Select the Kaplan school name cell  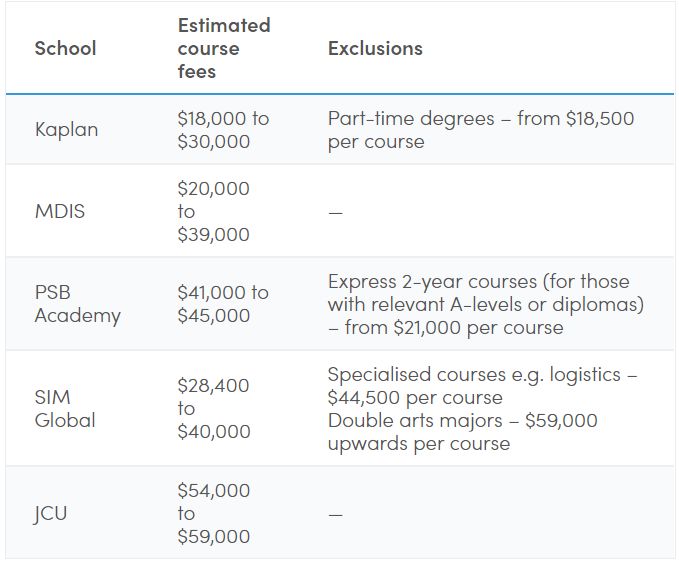[66, 130]
